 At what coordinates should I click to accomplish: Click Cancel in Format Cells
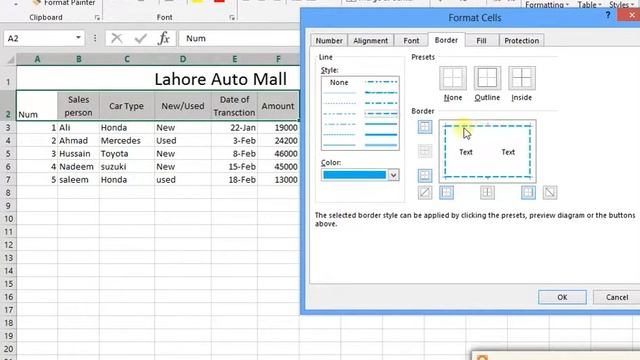tap(617, 297)
